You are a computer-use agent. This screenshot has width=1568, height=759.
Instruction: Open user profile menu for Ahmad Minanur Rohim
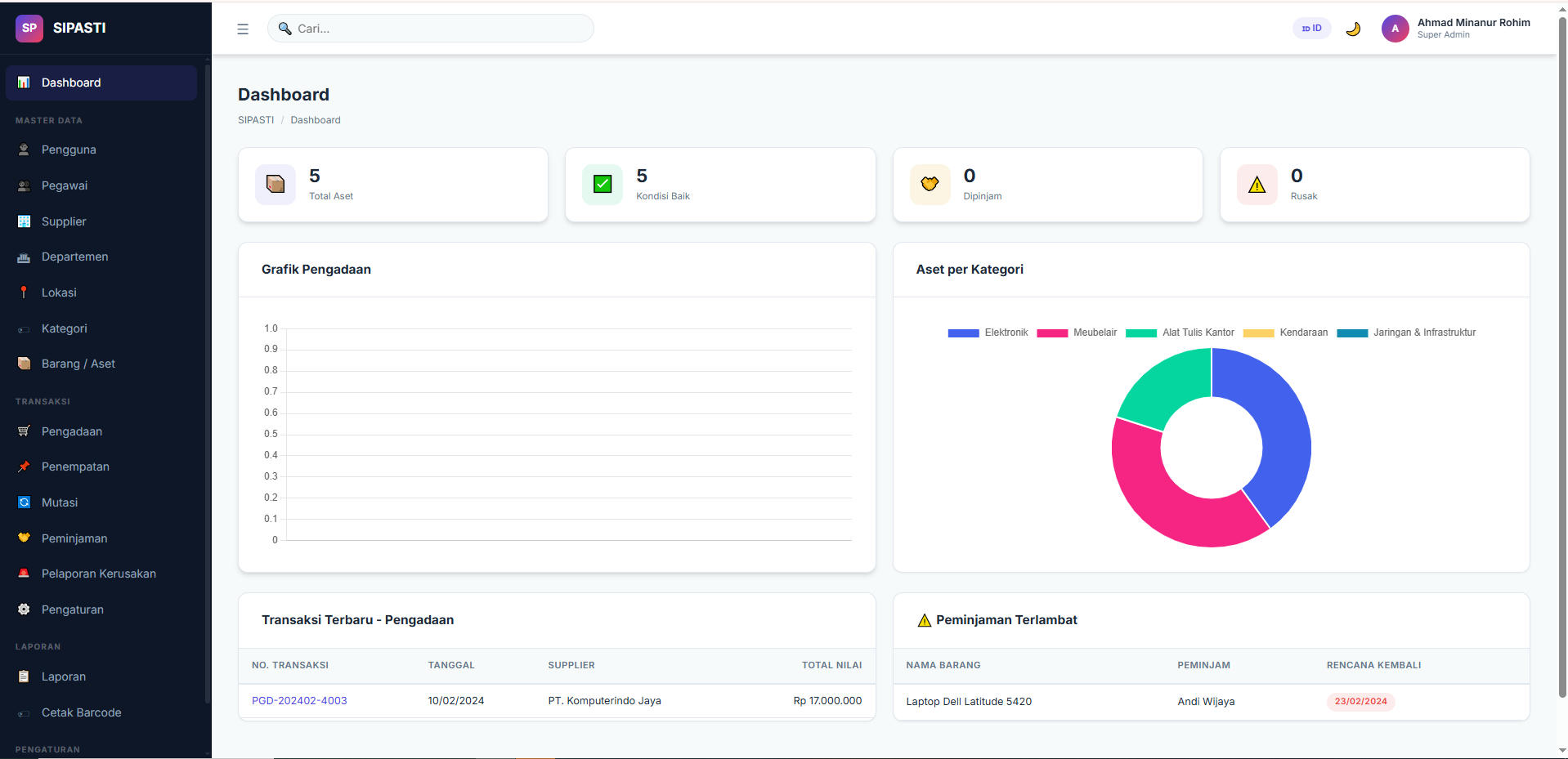1456,29
